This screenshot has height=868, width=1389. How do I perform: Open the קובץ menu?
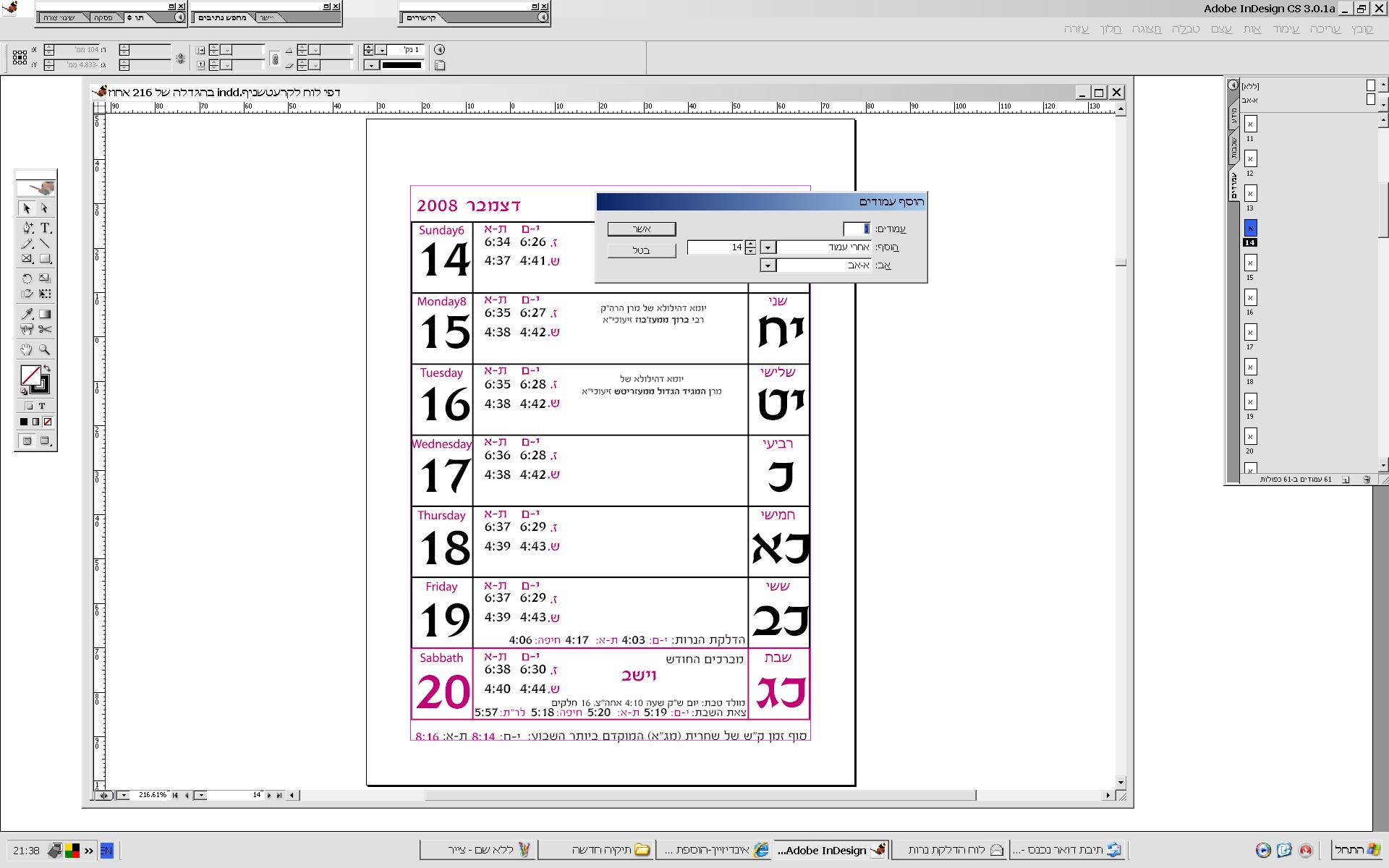pos(1363,29)
